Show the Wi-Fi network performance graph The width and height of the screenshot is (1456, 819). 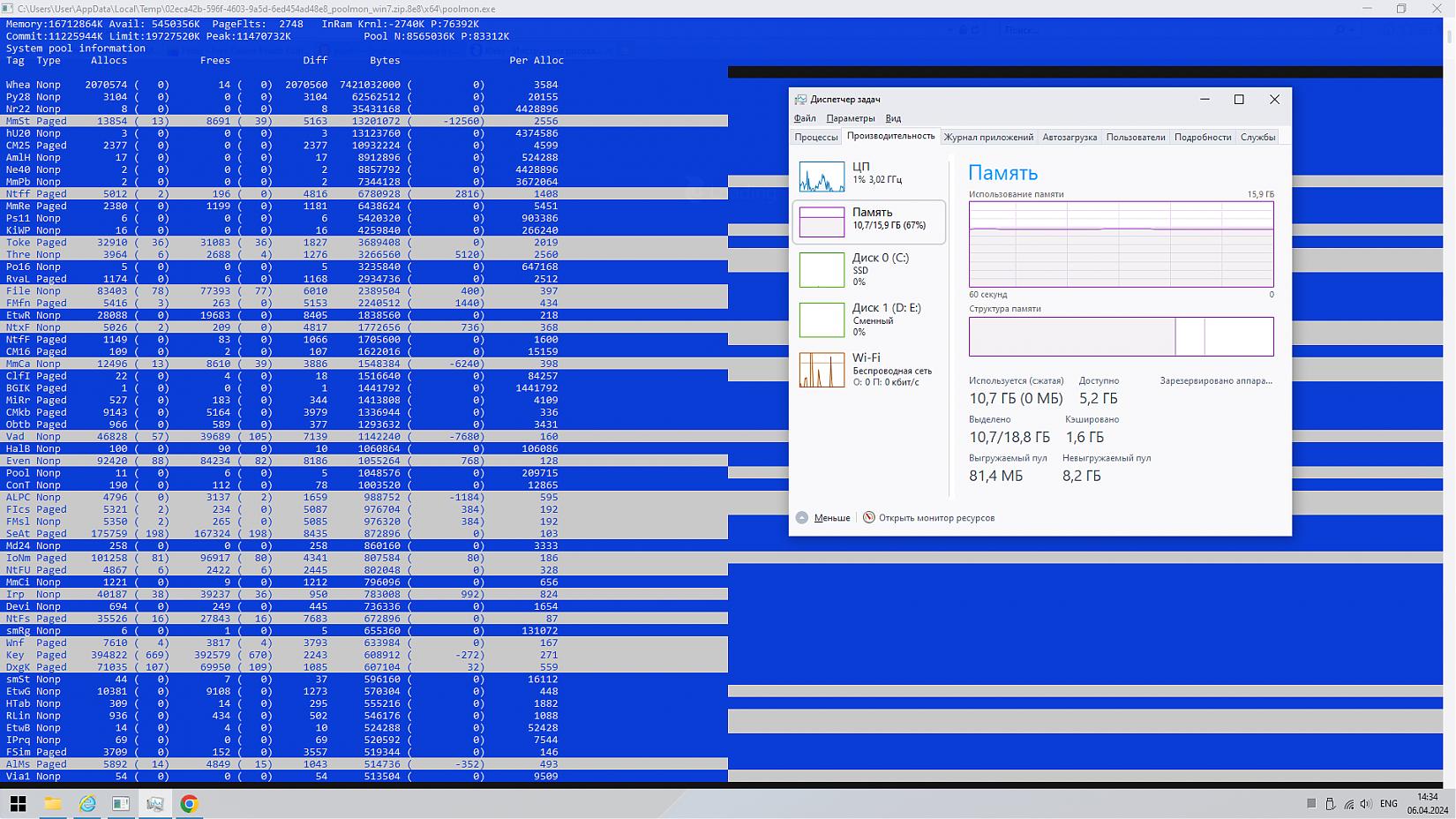point(869,369)
